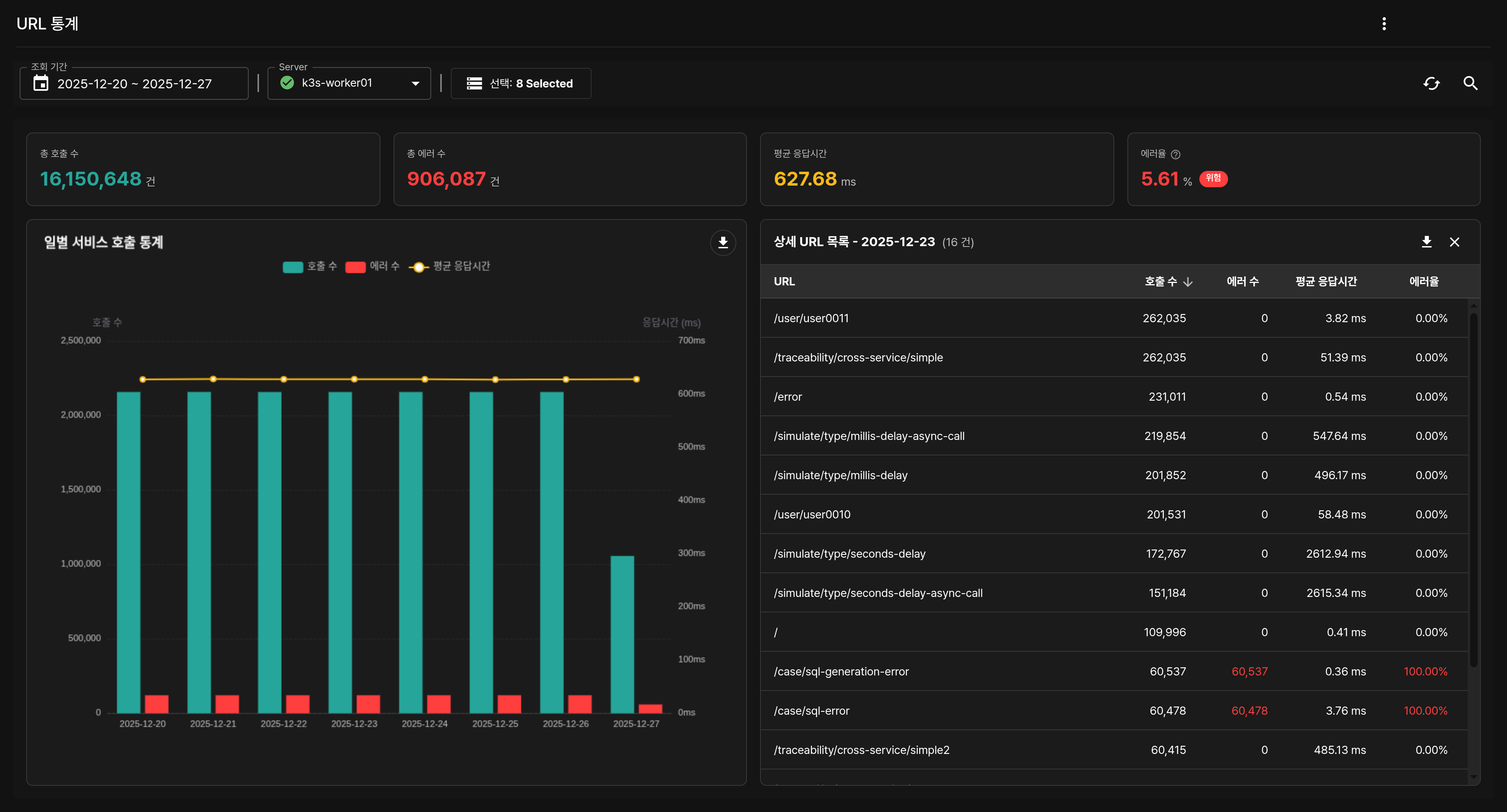Click the search magnifier icon
1507x812 pixels.
(x=1470, y=83)
